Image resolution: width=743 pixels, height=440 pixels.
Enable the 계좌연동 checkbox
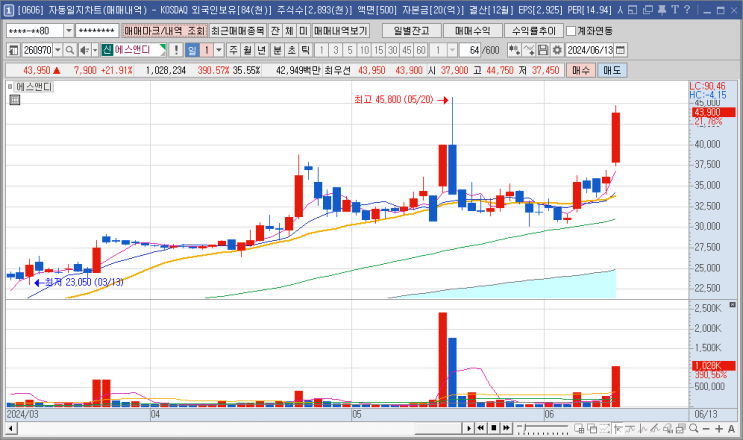point(571,31)
